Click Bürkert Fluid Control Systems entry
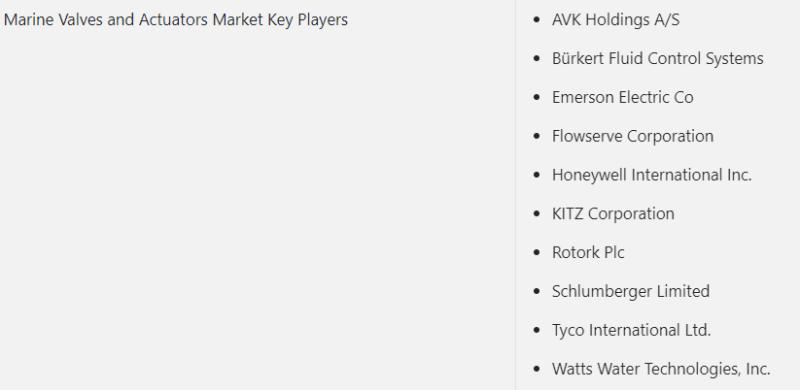The image size is (800, 390). (x=657, y=59)
